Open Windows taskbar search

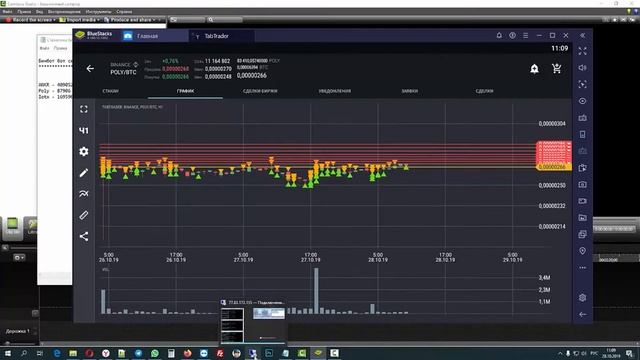tap(24, 353)
